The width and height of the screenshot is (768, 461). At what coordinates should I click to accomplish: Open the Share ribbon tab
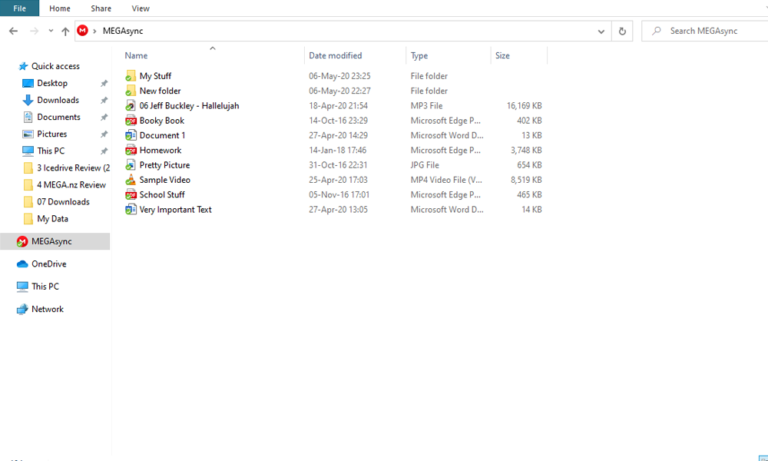101,8
